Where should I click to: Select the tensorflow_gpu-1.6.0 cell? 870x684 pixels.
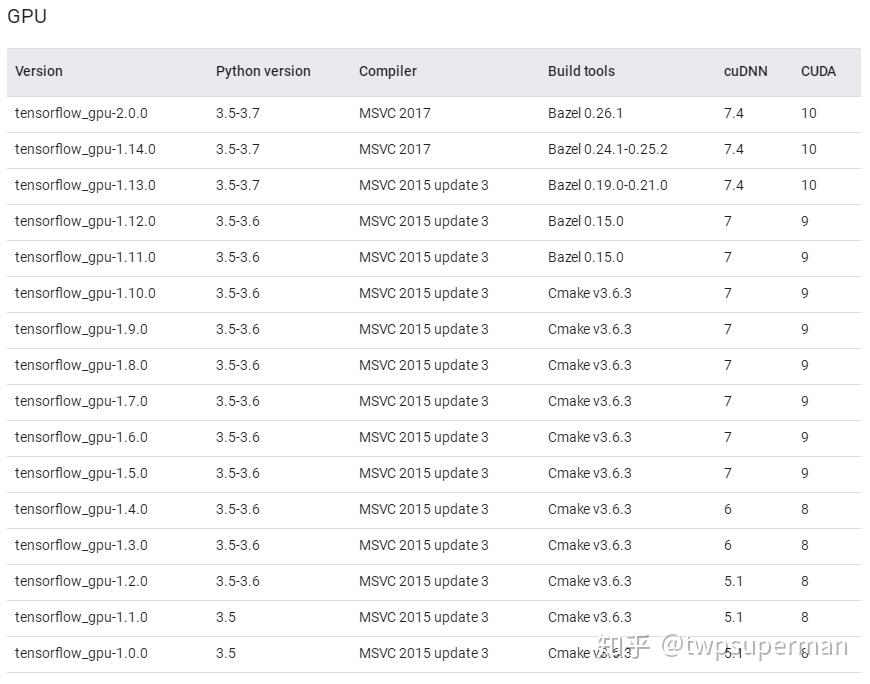[81, 438]
